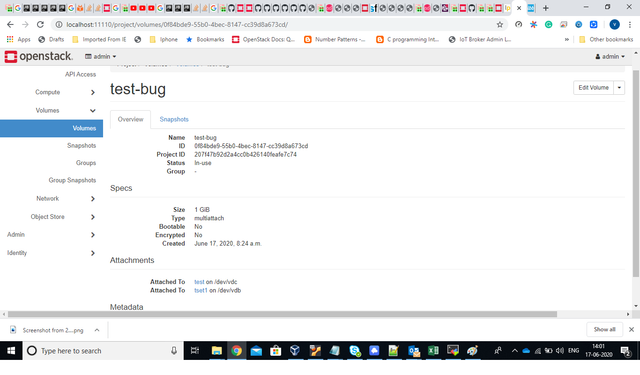Open Skype from the taskbar
Image resolution: width=640 pixels, height=375 pixels.
click(x=355, y=351)
